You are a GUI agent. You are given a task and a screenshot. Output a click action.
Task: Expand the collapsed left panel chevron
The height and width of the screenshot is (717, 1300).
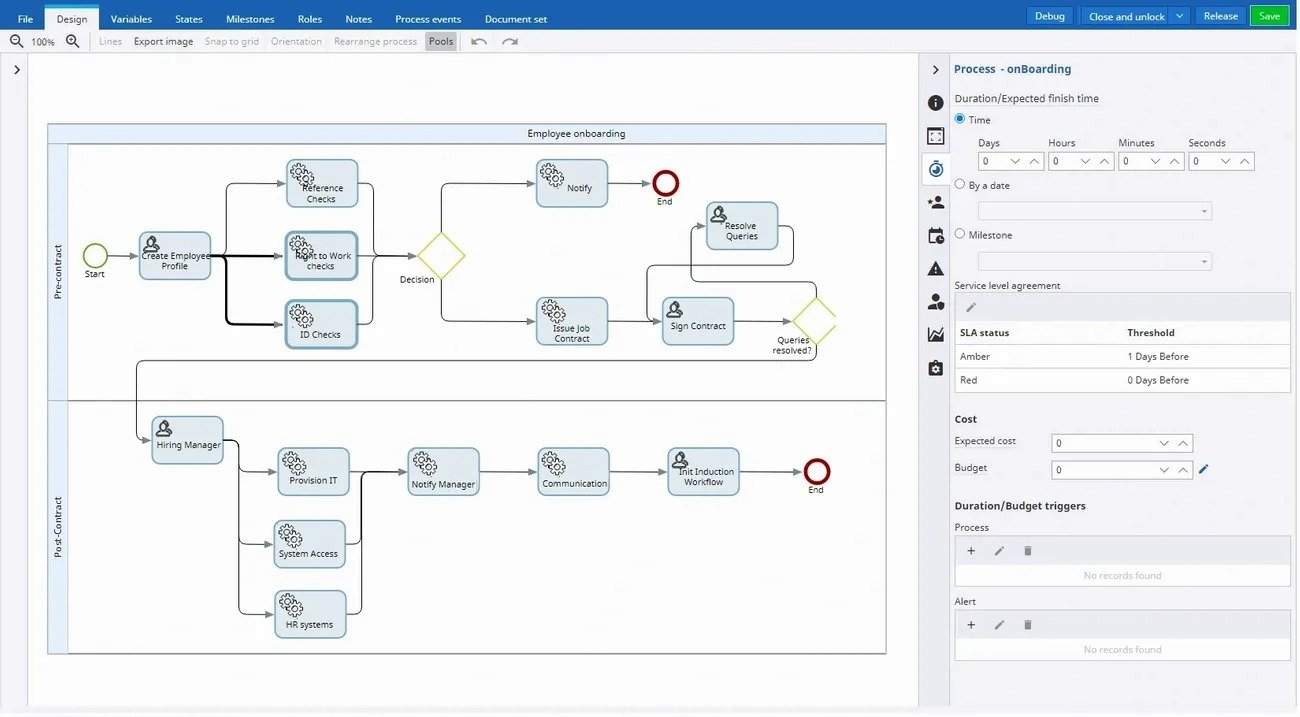tap(17, 70)
